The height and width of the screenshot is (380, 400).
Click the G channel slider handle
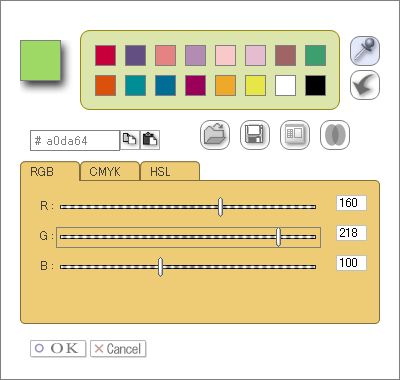point(279,237)
